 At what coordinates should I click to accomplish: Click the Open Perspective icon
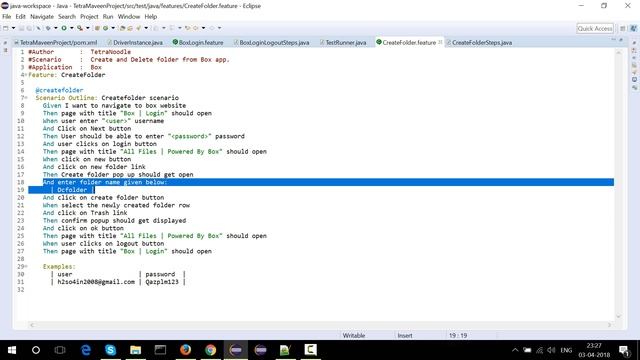pyautogui.click(x=623, y=28)
